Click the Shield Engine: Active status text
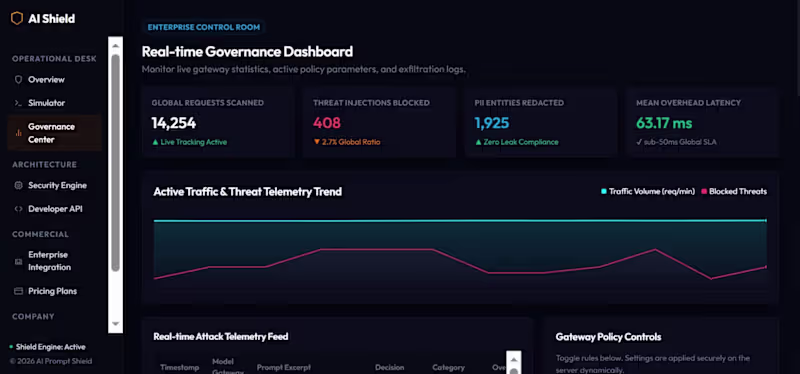Viewport: 800px width, 374px height. pyautogui.click(x=51, y=347)
